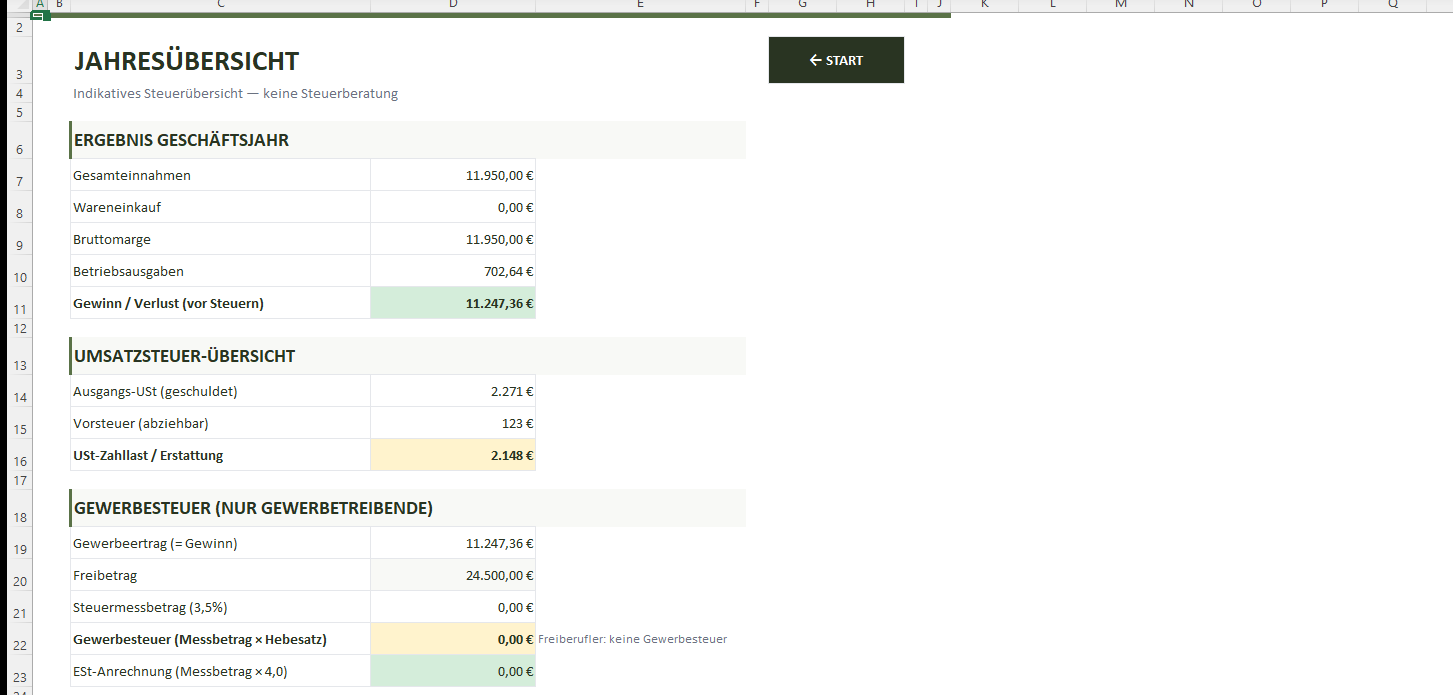Screen dimensions: 1453x695
Task: Select row 20 header
Action: [x=17, y=581]
